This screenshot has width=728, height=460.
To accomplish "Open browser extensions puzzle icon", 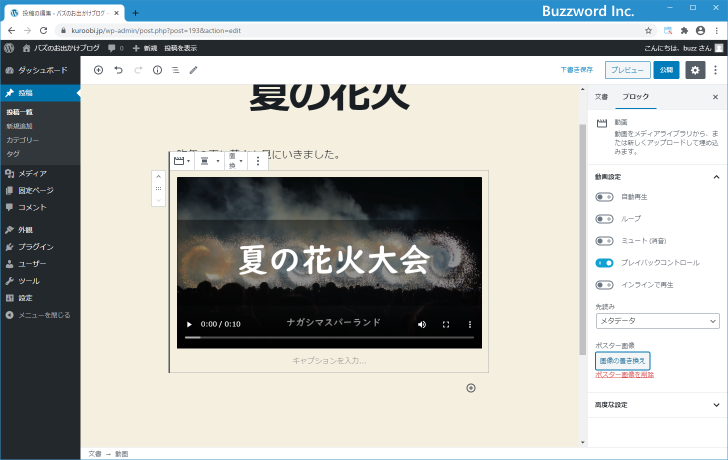I will 684,31.
